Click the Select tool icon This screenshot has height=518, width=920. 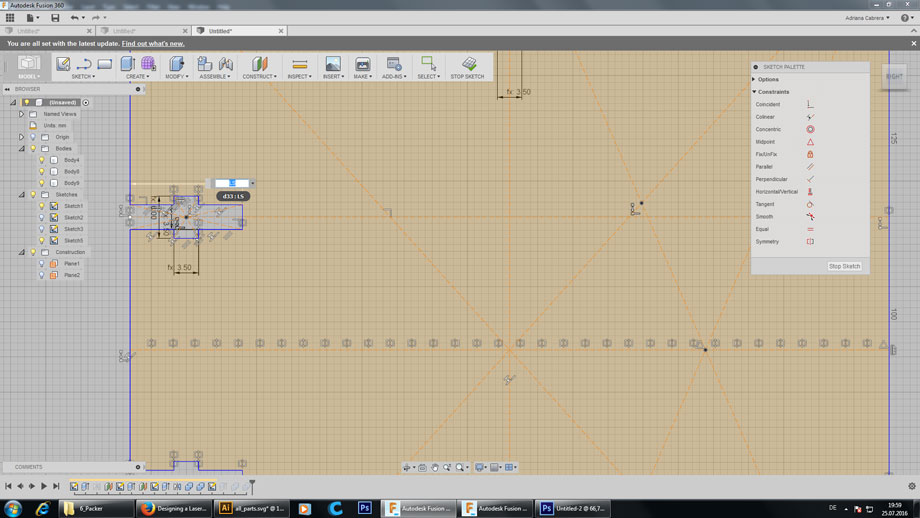pos(428,63)
